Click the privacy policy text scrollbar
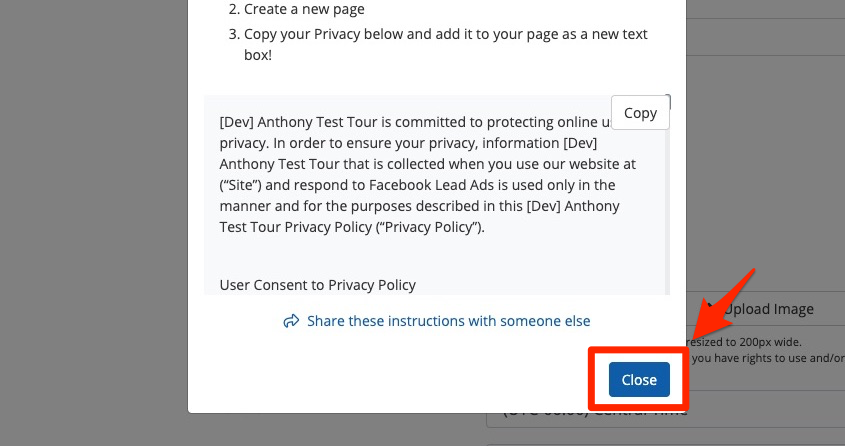845x446 pixels. pos(668,200)
